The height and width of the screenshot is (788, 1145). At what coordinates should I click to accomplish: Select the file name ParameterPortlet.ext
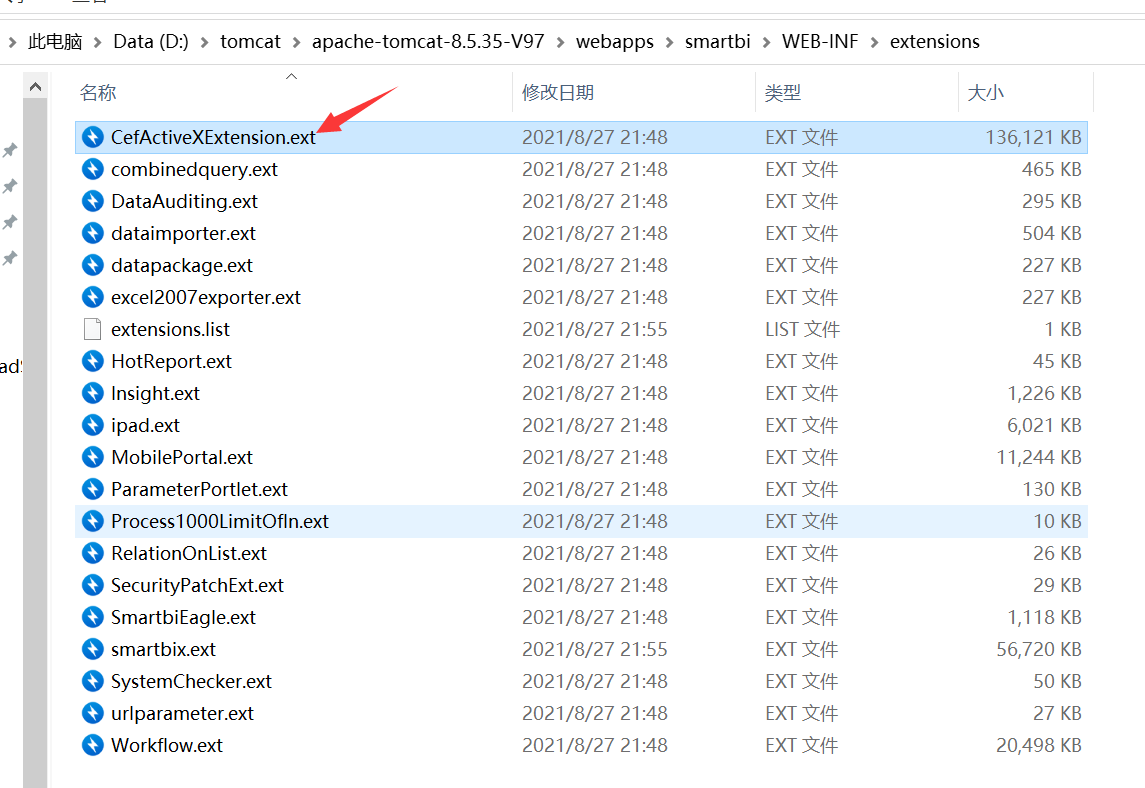pyautogui.click(x=199, y=489)
